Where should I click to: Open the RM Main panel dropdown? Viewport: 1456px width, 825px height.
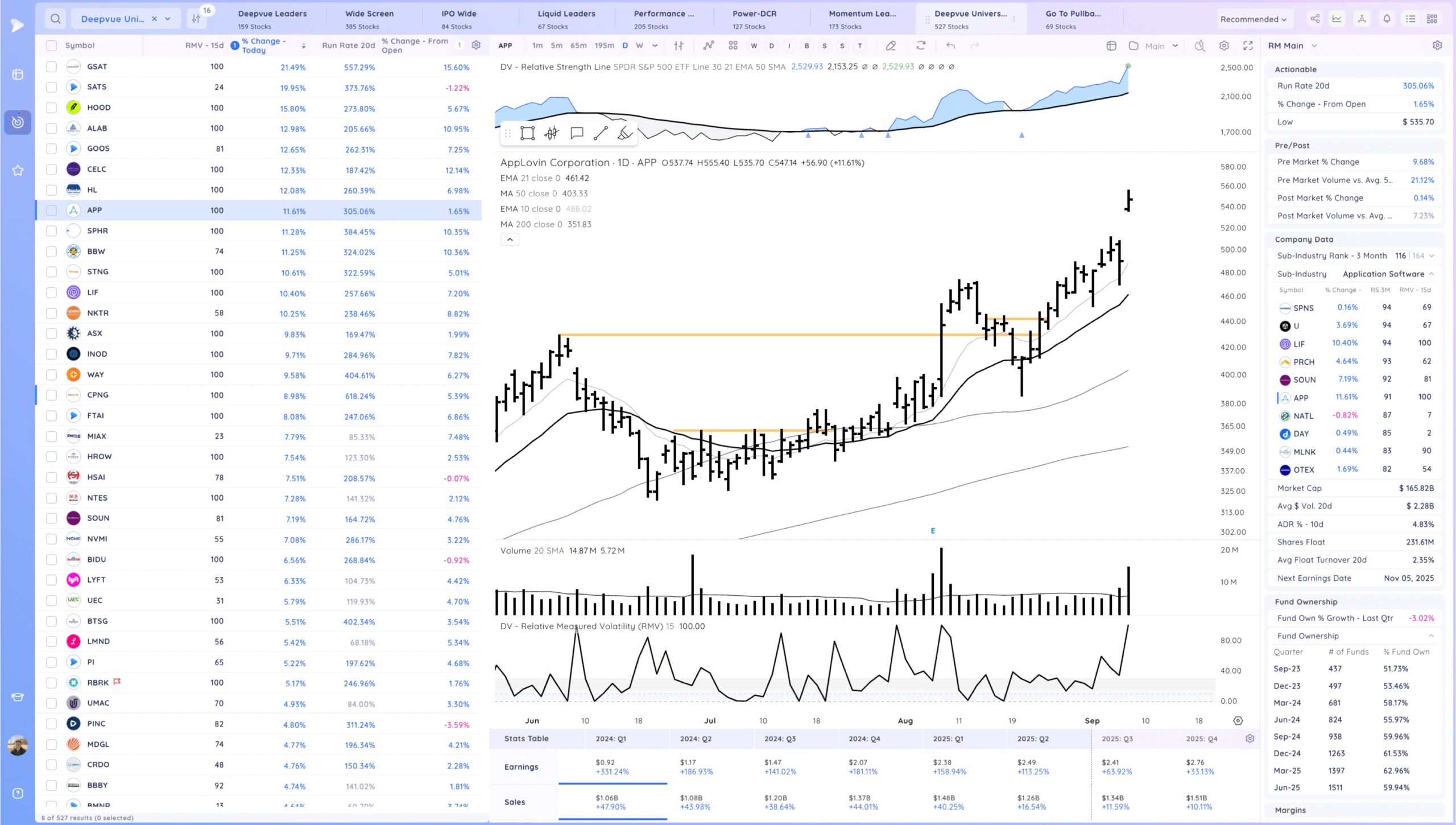point(1314,46)
